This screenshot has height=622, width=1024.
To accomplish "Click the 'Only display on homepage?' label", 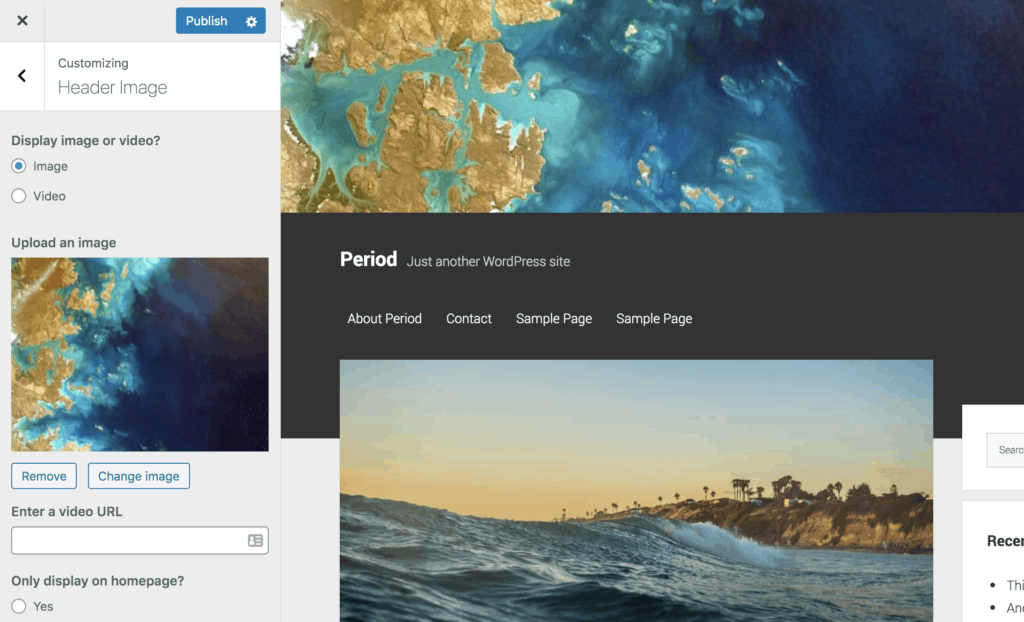I will pos(97,581).
